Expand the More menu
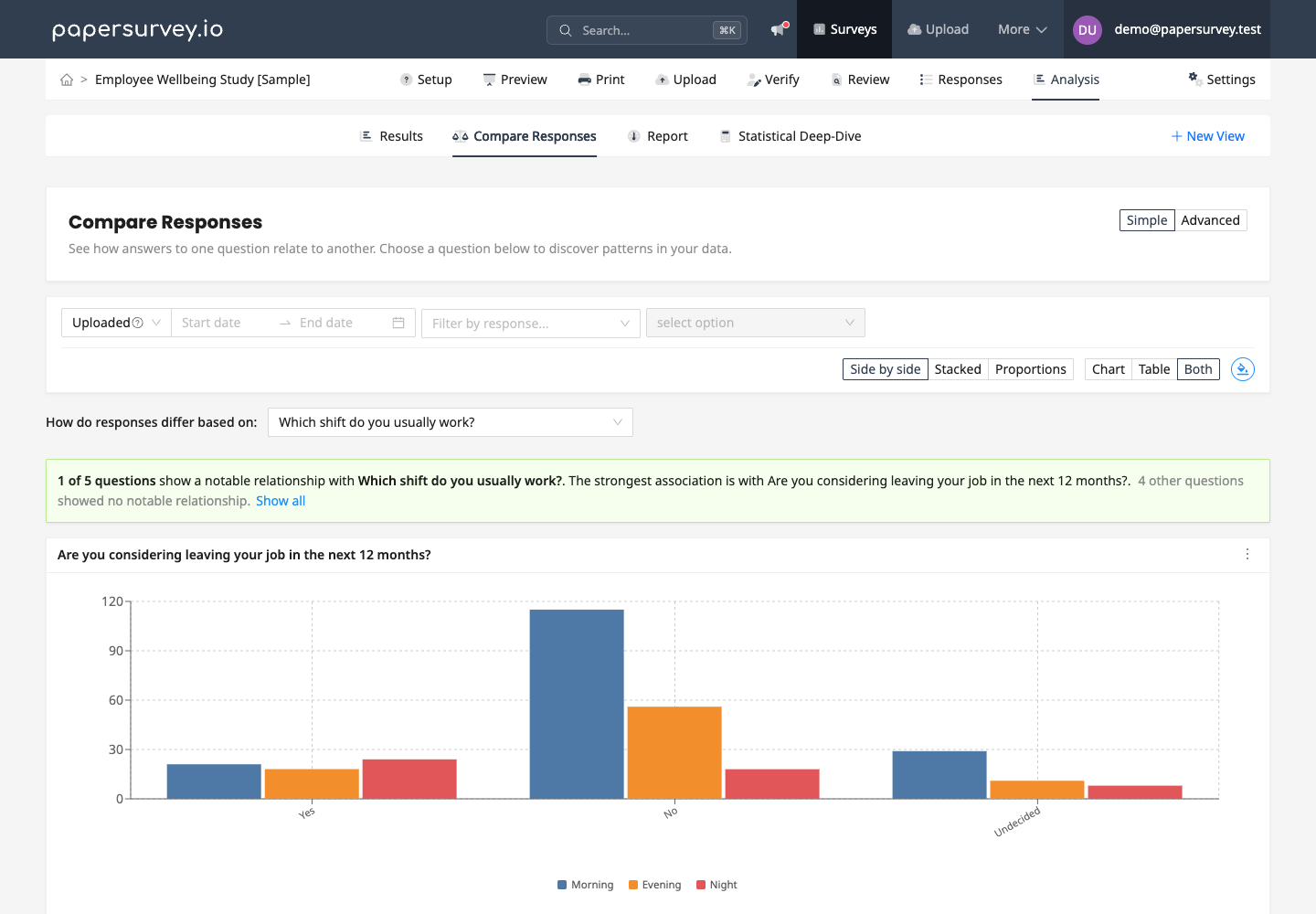The width and height of the screenshot is (1316, 914). tap(1022, 29)
